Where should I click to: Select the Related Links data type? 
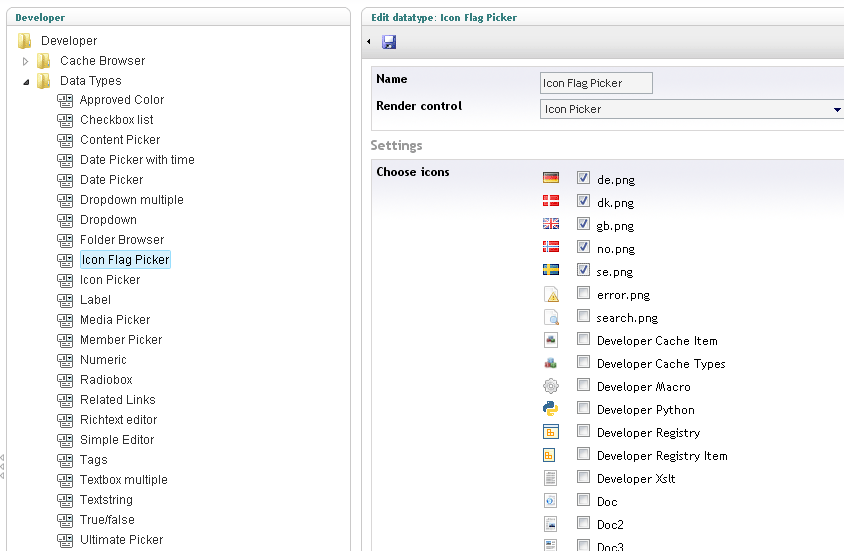(x=118, y=400)
